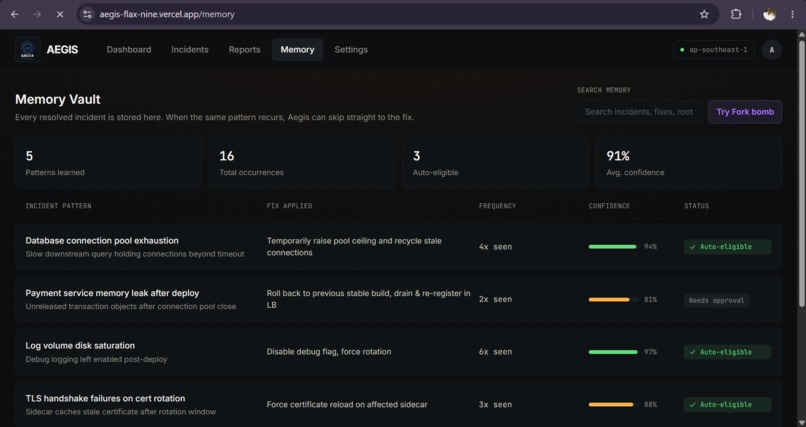Click the 81% confidence bar
The width and height of the screenshot is (806, 427).
point(613,300)
